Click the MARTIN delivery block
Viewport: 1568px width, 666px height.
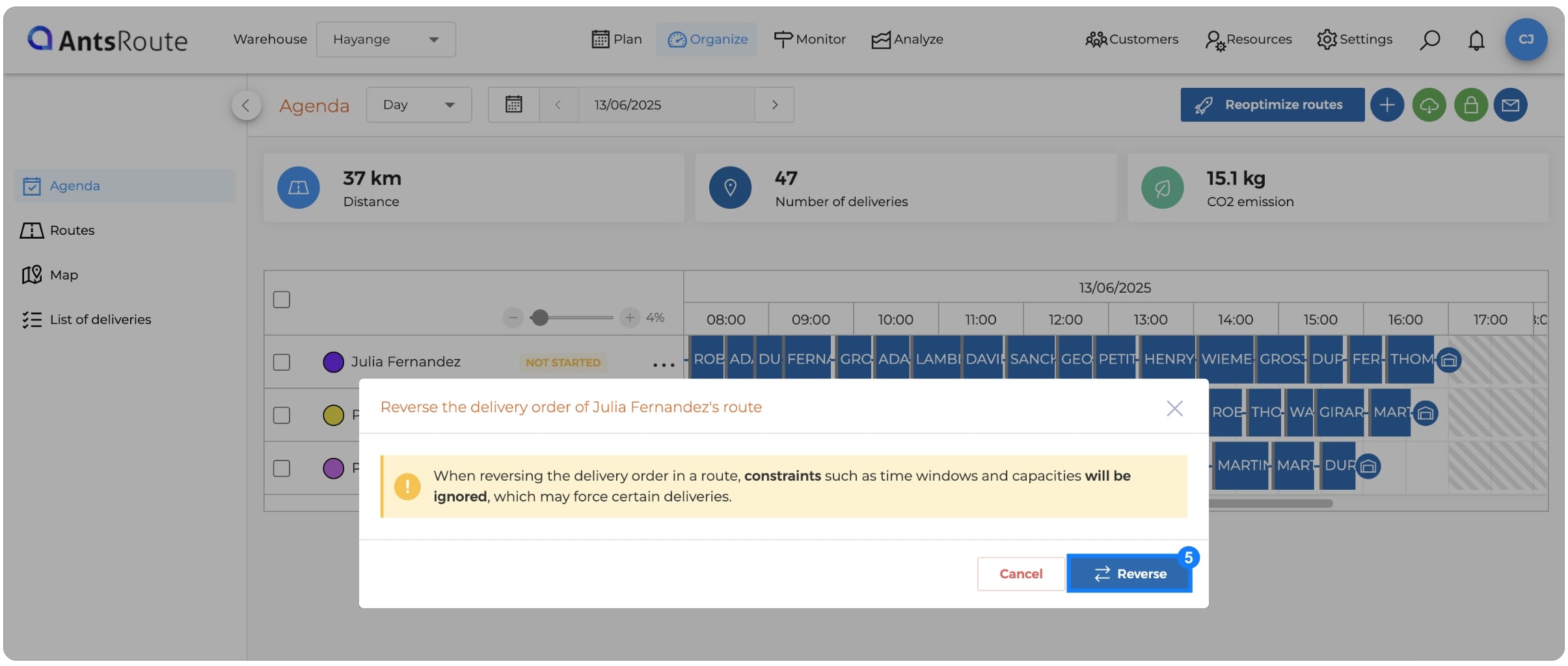click(1241, 465)
